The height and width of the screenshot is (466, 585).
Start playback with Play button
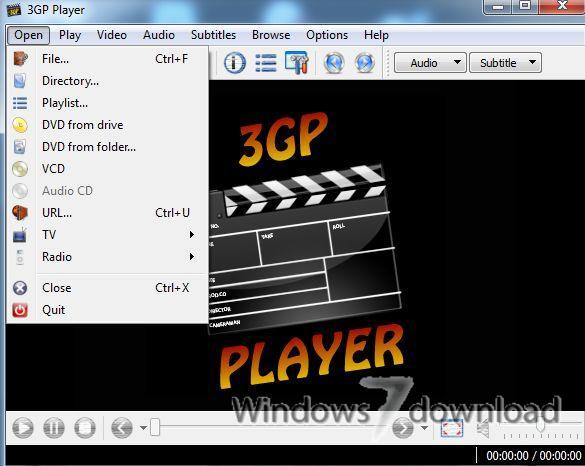23,428
